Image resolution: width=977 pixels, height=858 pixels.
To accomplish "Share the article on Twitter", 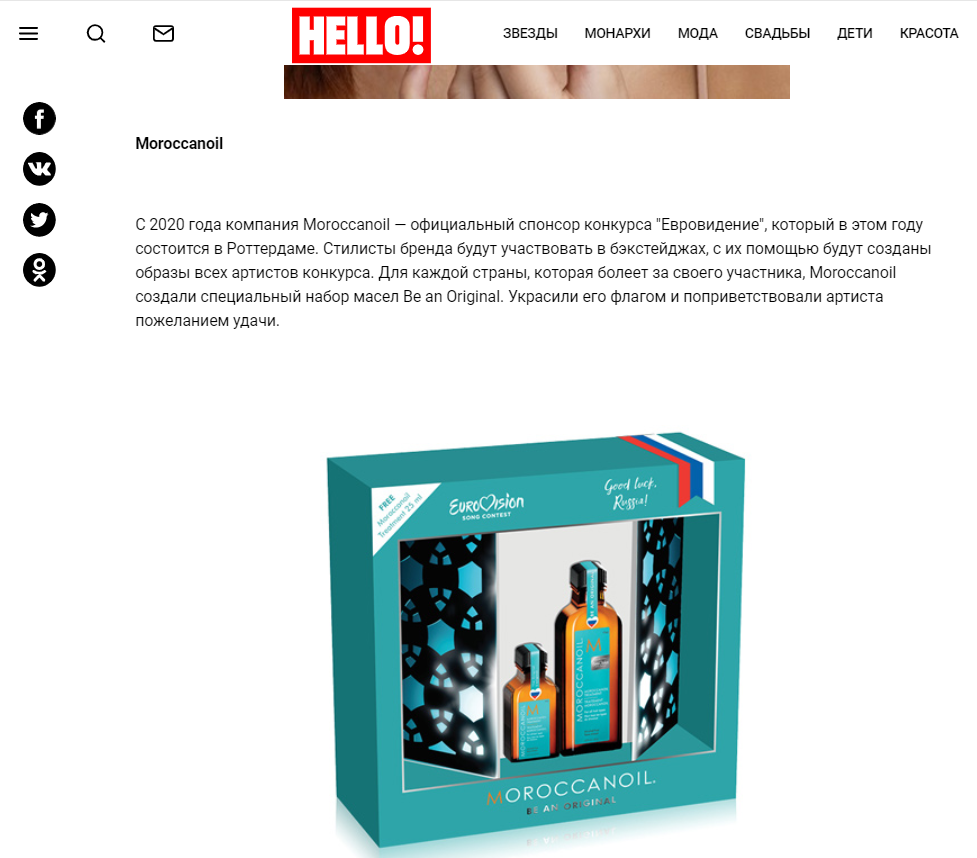I will (39, 220).
